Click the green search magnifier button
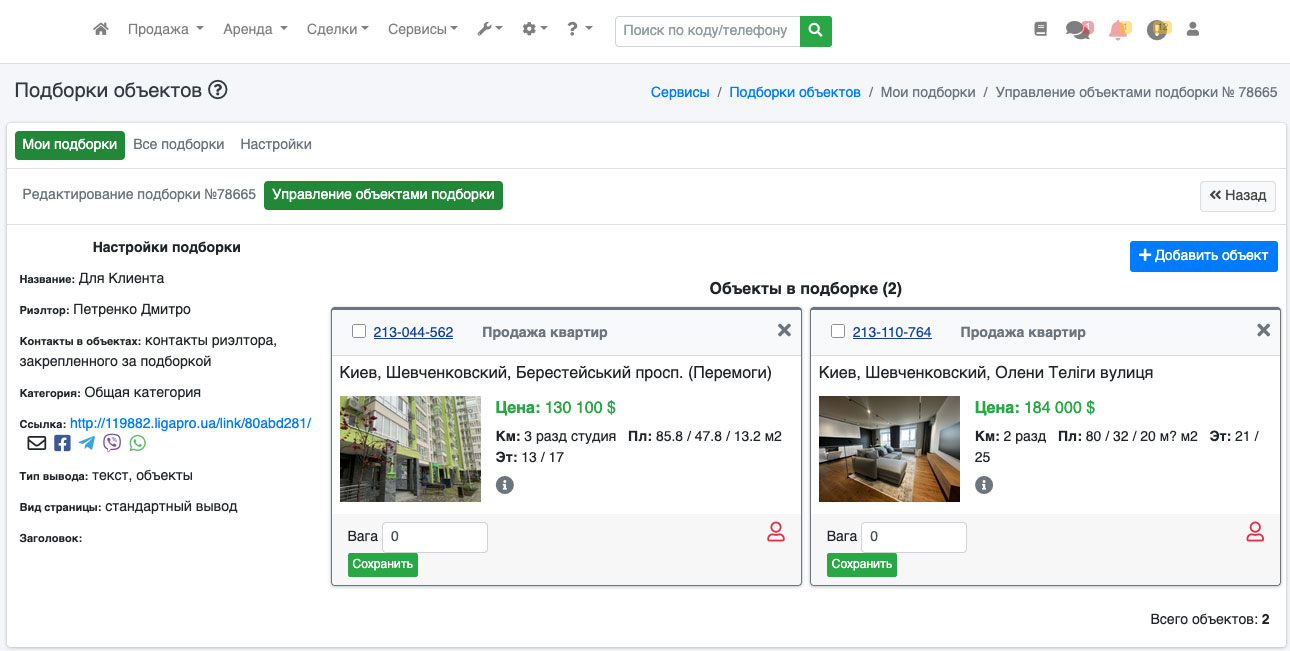This screenshot has width=1290, height=651. tap(816, 31)
